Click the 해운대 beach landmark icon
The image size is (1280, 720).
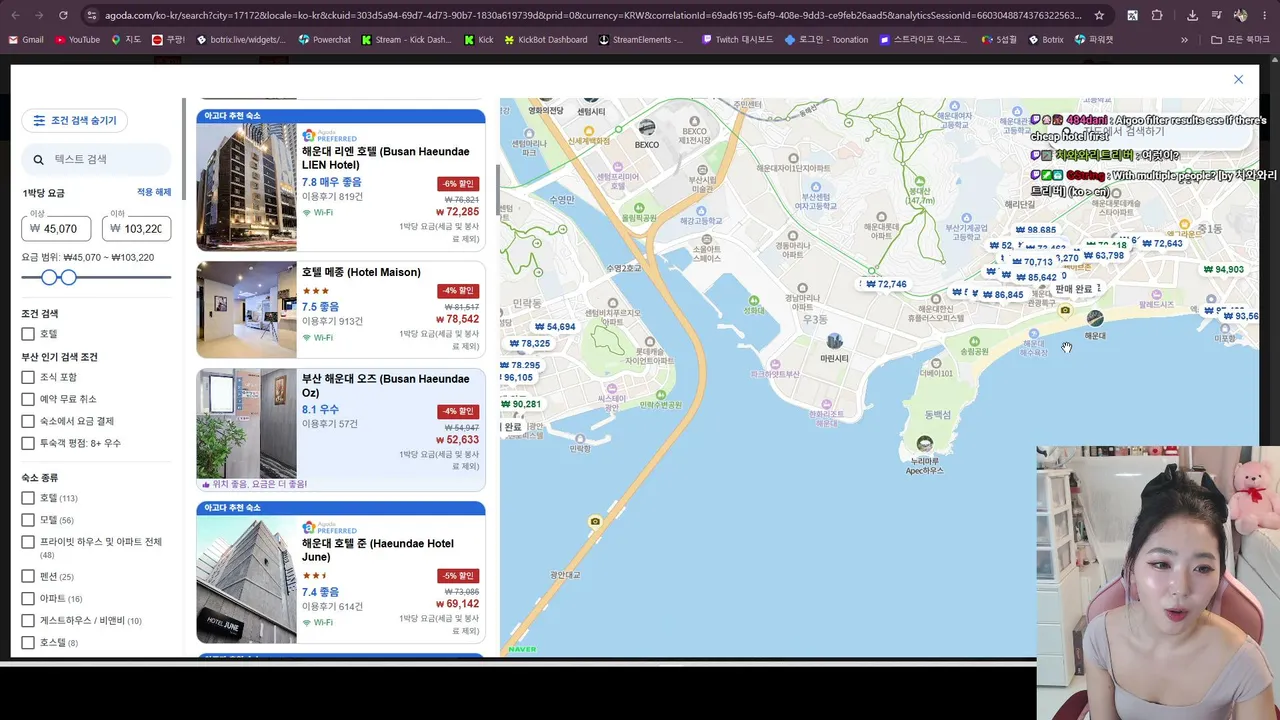(1095, 318)
